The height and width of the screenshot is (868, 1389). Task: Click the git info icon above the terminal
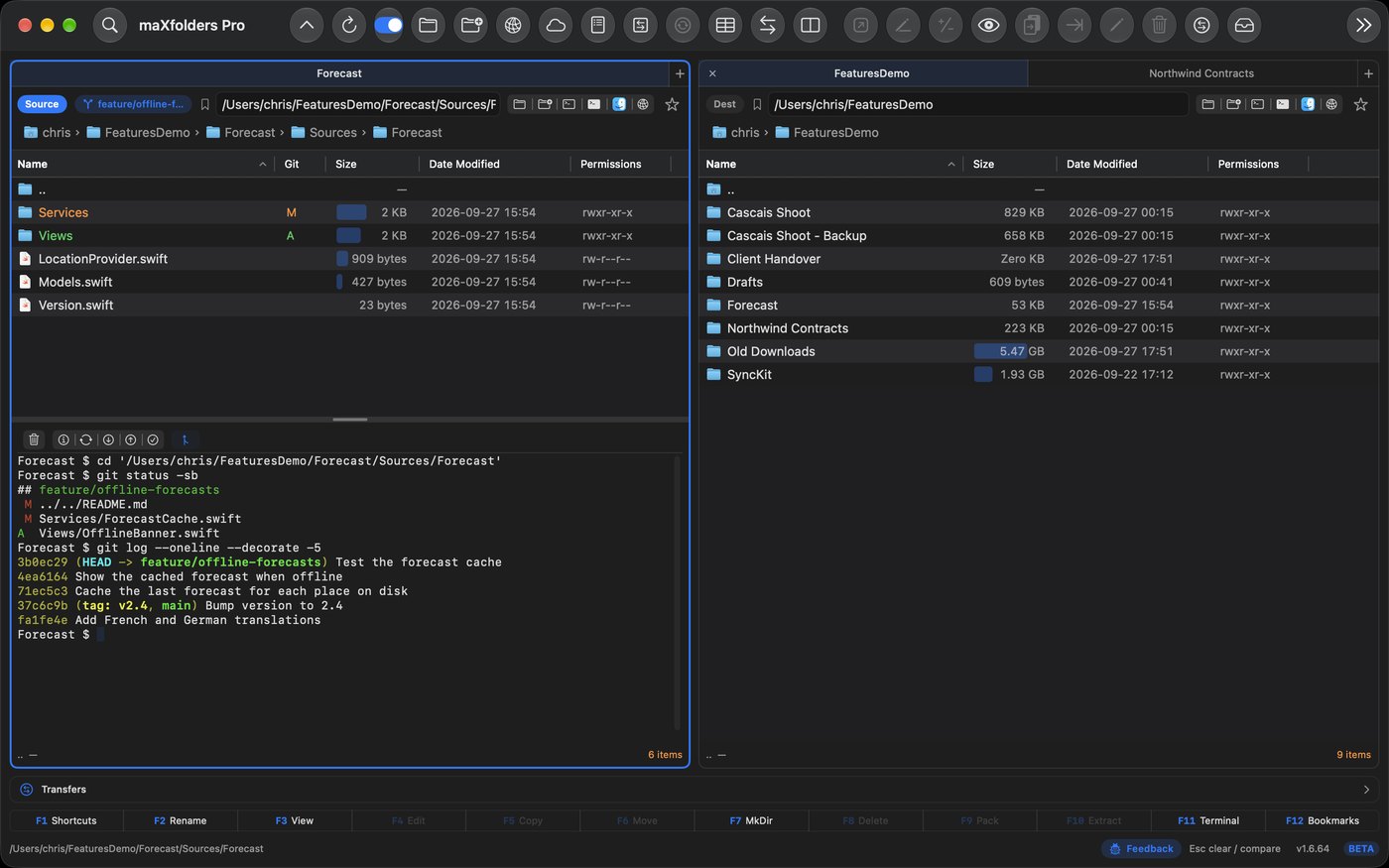coord(63,439)
